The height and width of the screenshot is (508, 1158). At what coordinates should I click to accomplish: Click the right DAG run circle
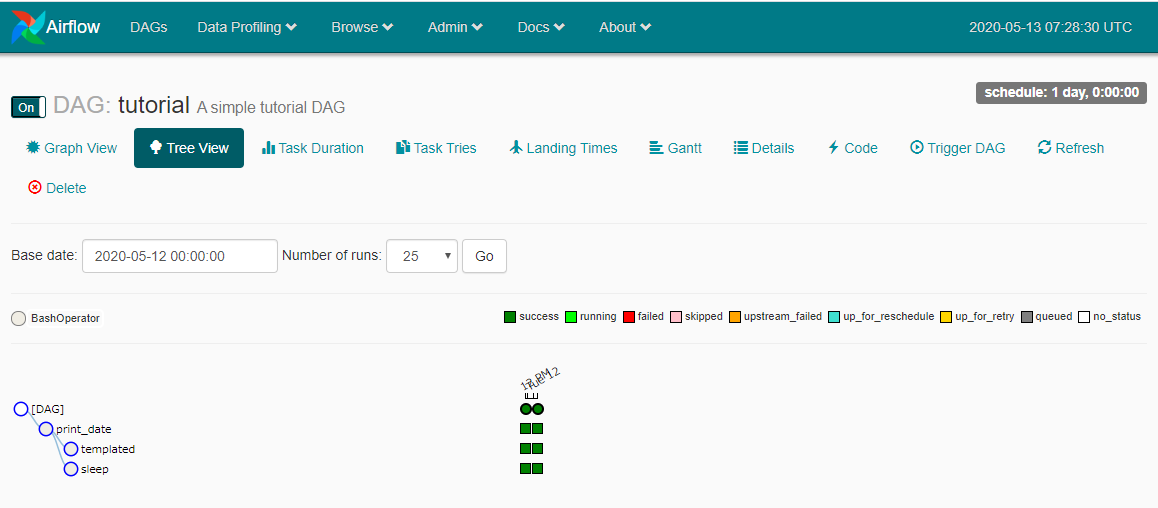click(x=538, y=409)
